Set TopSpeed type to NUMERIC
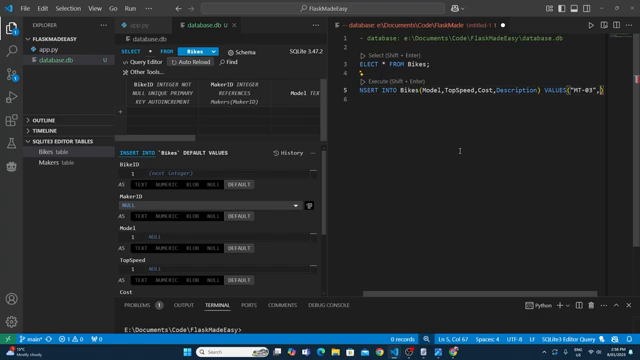 pos(167,280)
